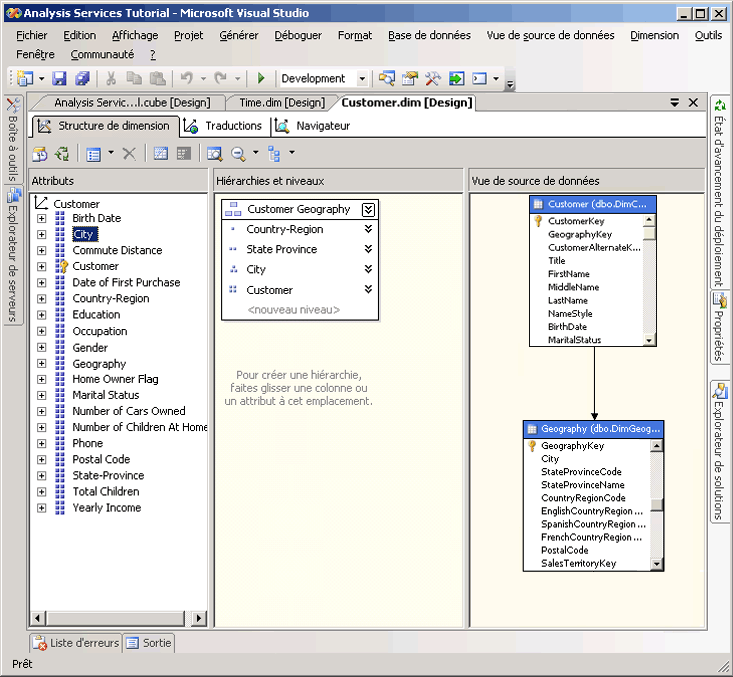Click the Redo arrow icon
Image resolution: width=733 pixels, height=677 pixels.
[220, 78]
